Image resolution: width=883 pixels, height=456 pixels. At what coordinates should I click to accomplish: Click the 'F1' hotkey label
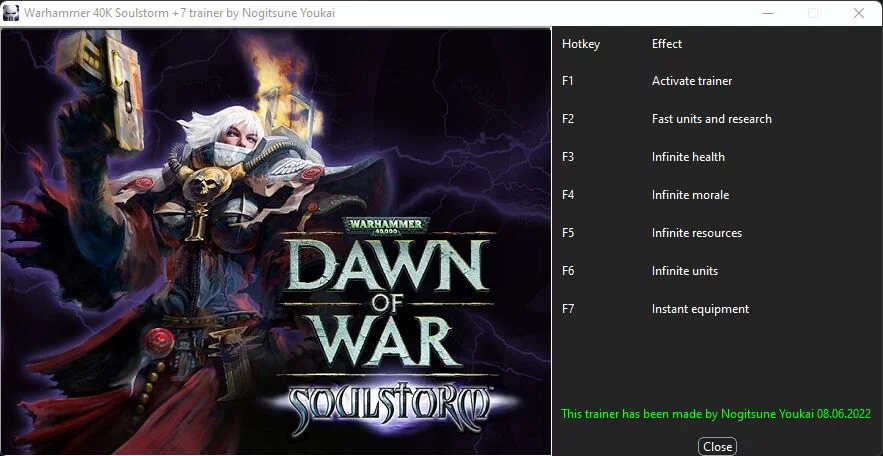tap(568, 81)
